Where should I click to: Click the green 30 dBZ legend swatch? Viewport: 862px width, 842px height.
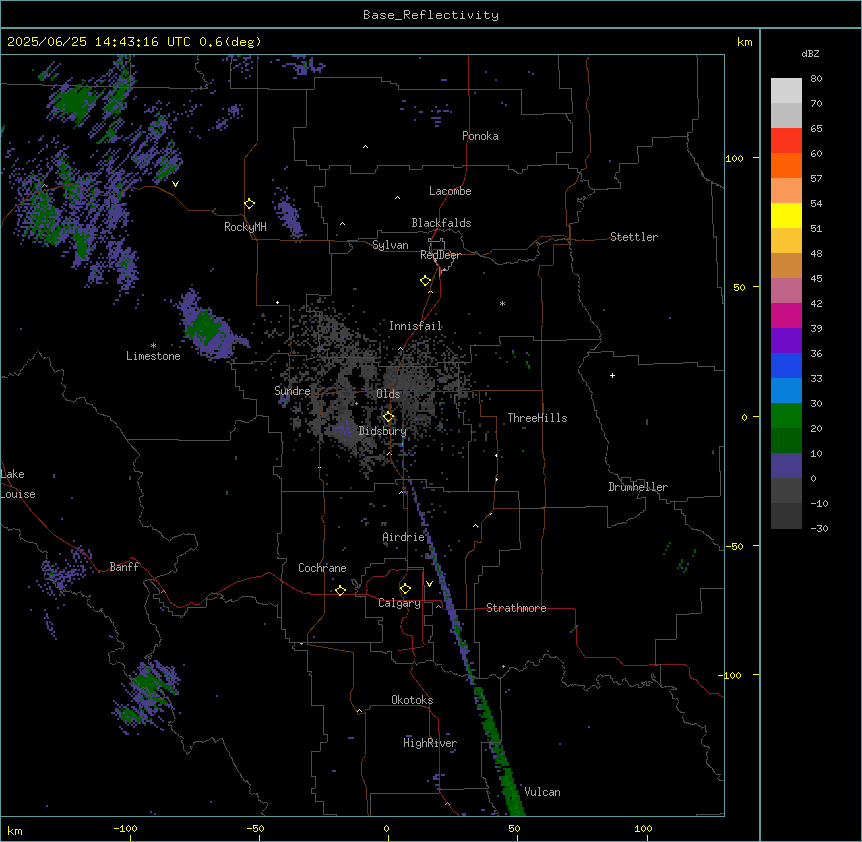tap(786, 416)
